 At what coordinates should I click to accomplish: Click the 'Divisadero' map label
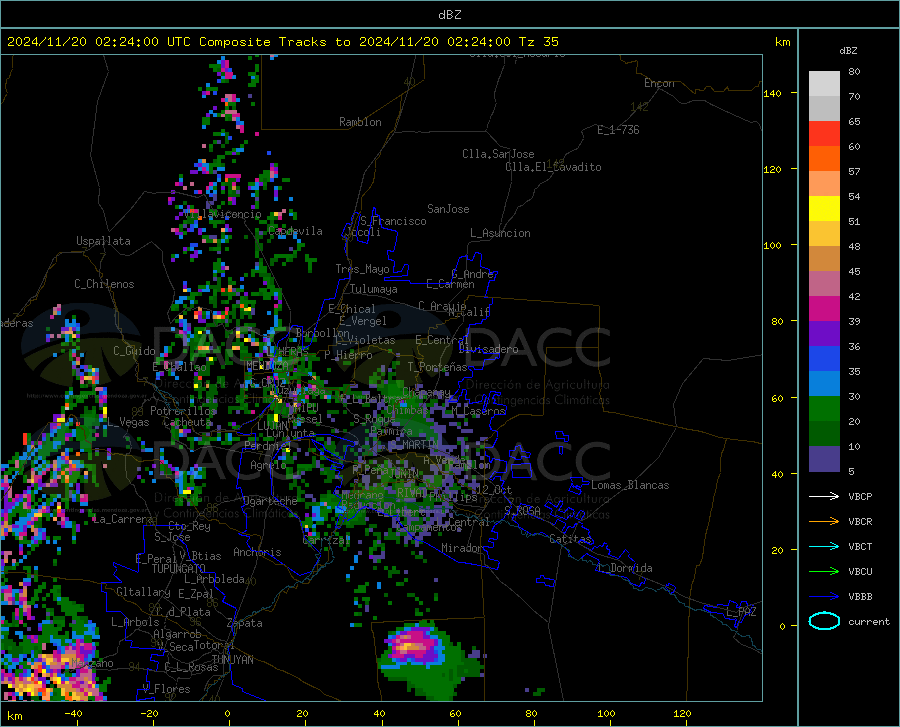[488, 349]
